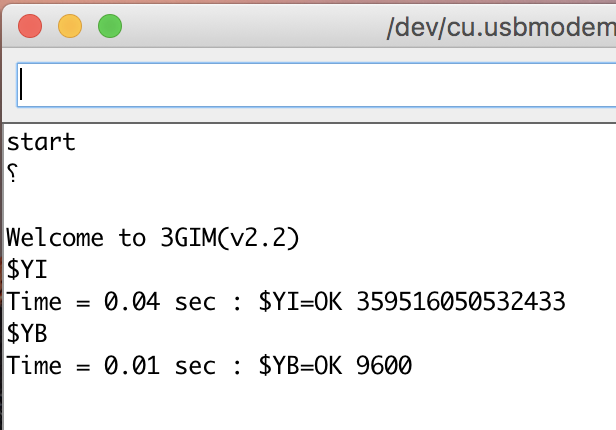This screenshot has width=616, height=430.
Task: Click the "$YB=OK" response text
Action: (x=300, y=366)
